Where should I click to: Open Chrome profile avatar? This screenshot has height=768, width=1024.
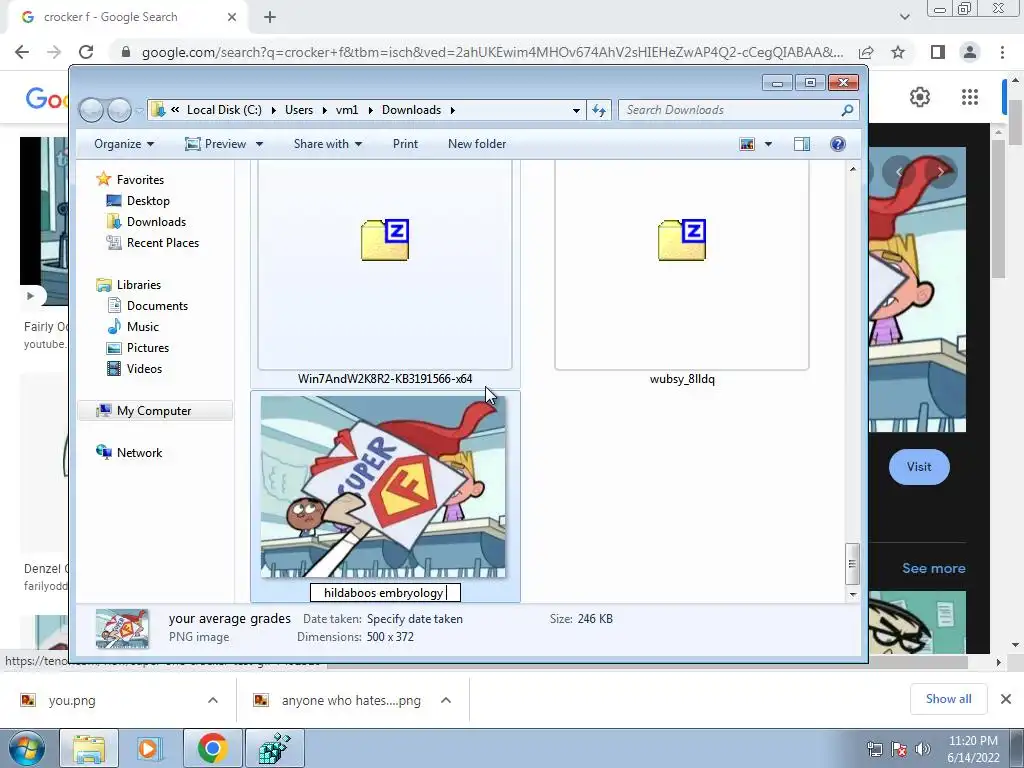(x=970, y=52)
